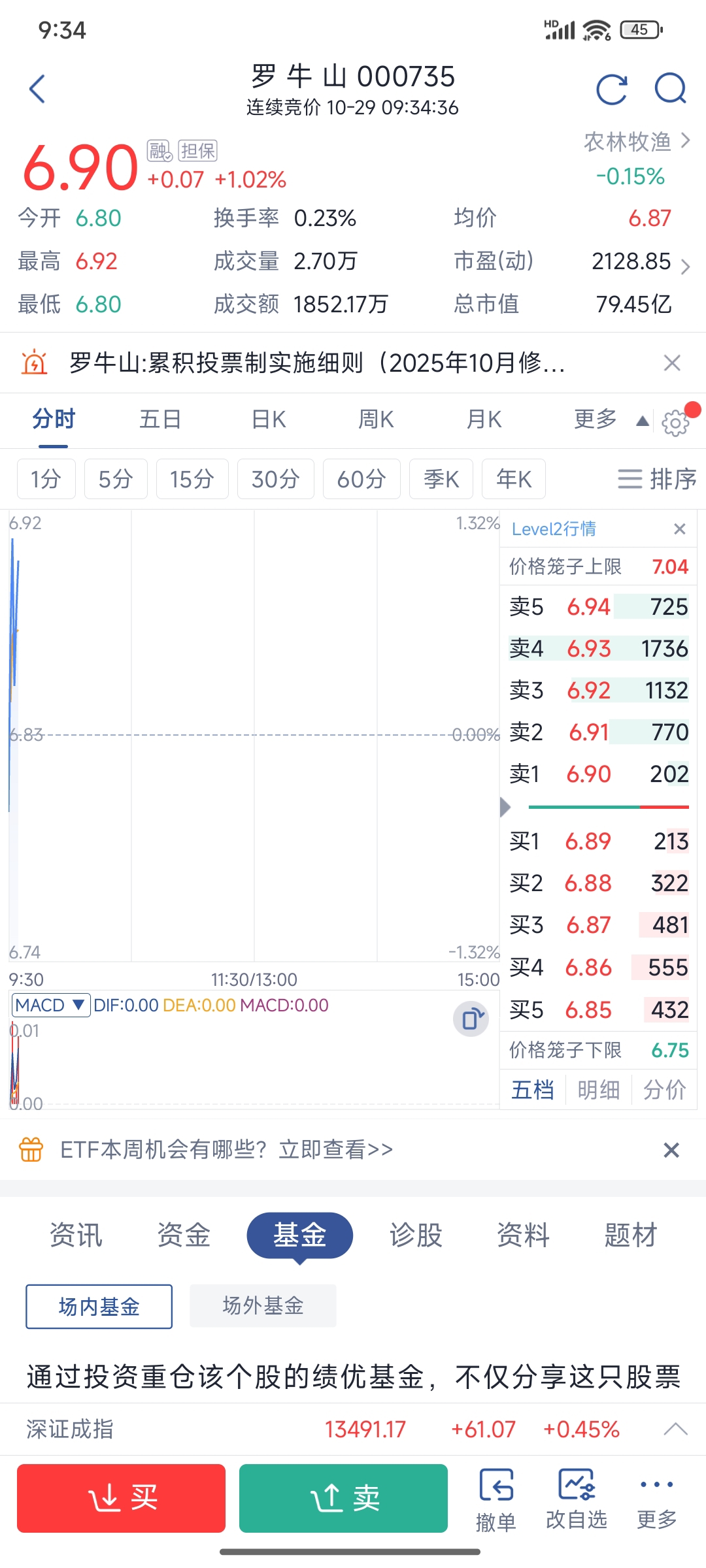Open chart settings gear icon

click(x=675, y=423)
